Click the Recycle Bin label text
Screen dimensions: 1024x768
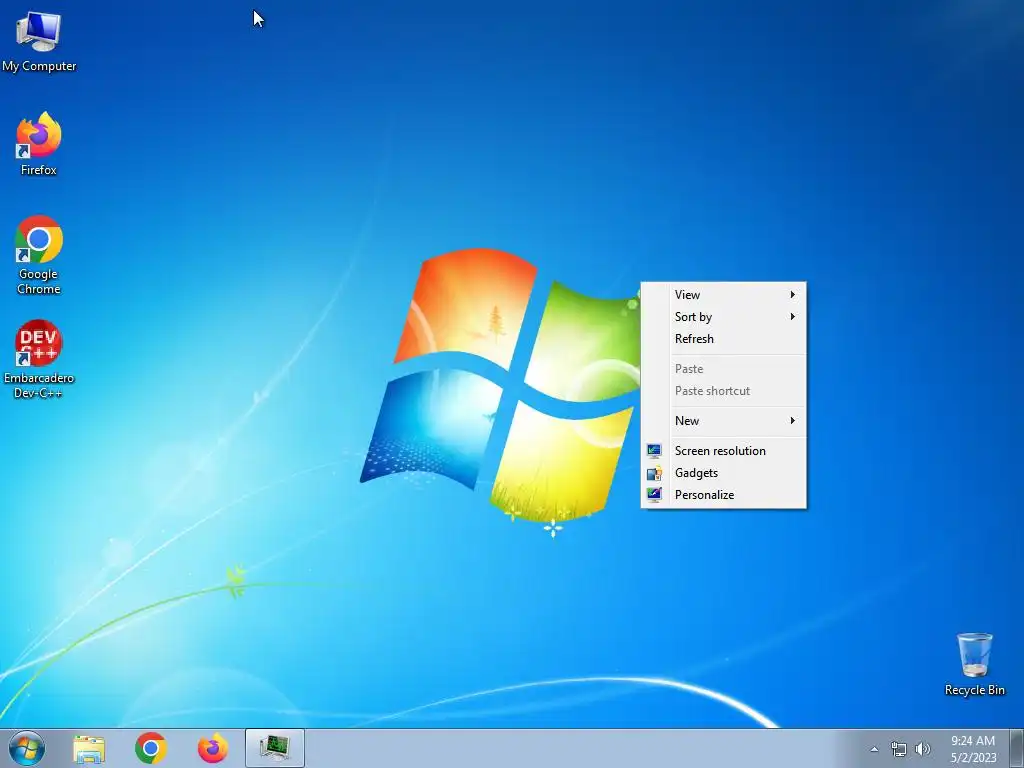click(x=974, y=690)
